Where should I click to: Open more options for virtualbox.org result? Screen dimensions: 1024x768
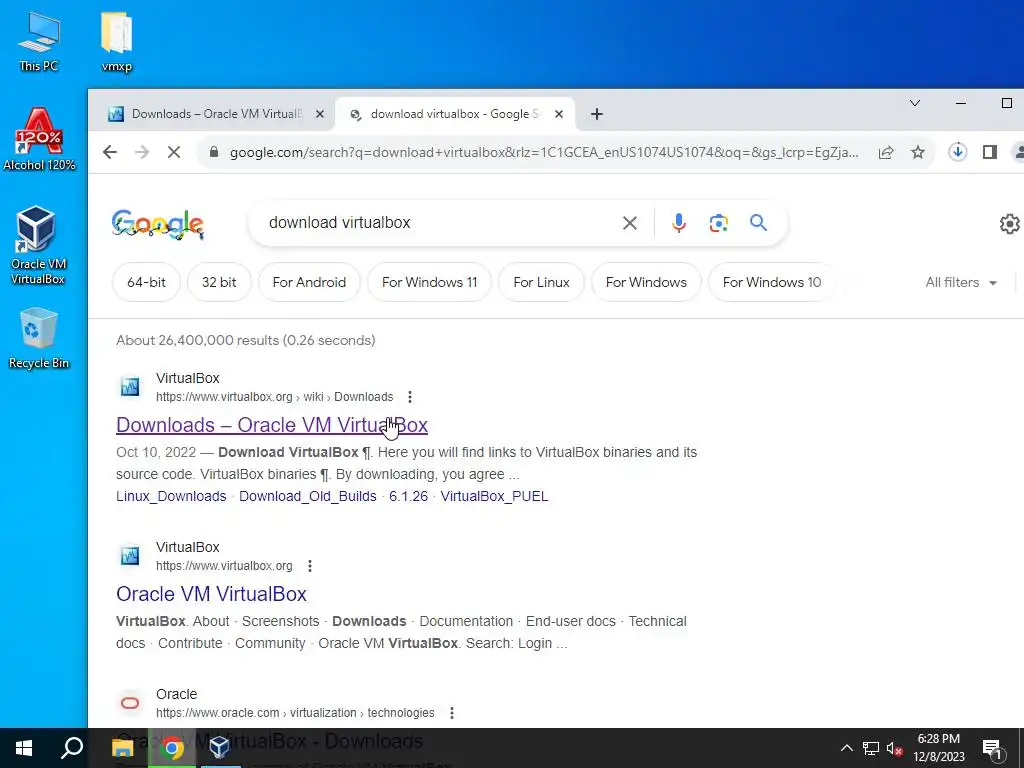(x=310, y=566)
